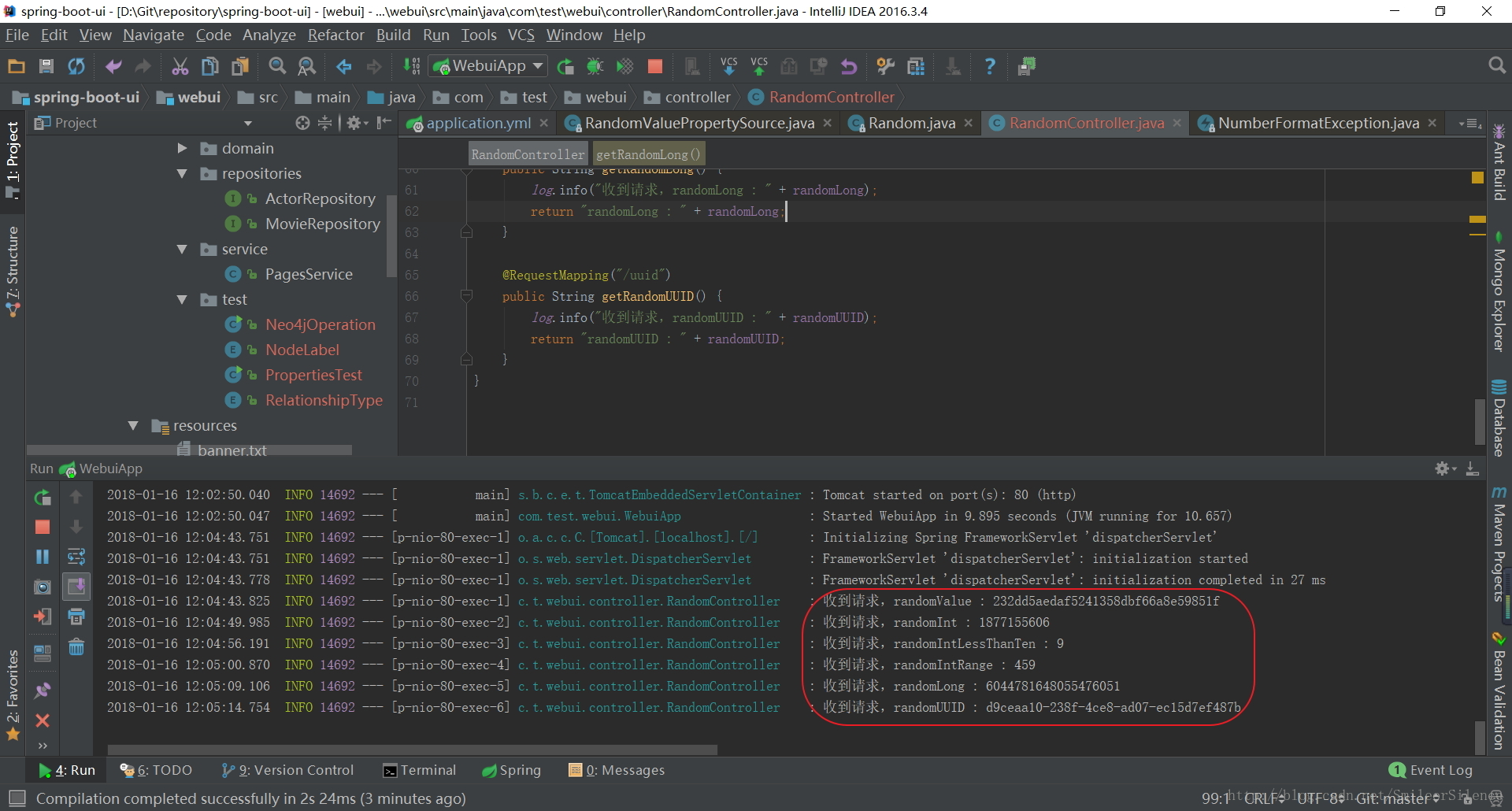Click the controller breadcrumb
This screenshot has height=811, width=1512.
coord(687,97)
